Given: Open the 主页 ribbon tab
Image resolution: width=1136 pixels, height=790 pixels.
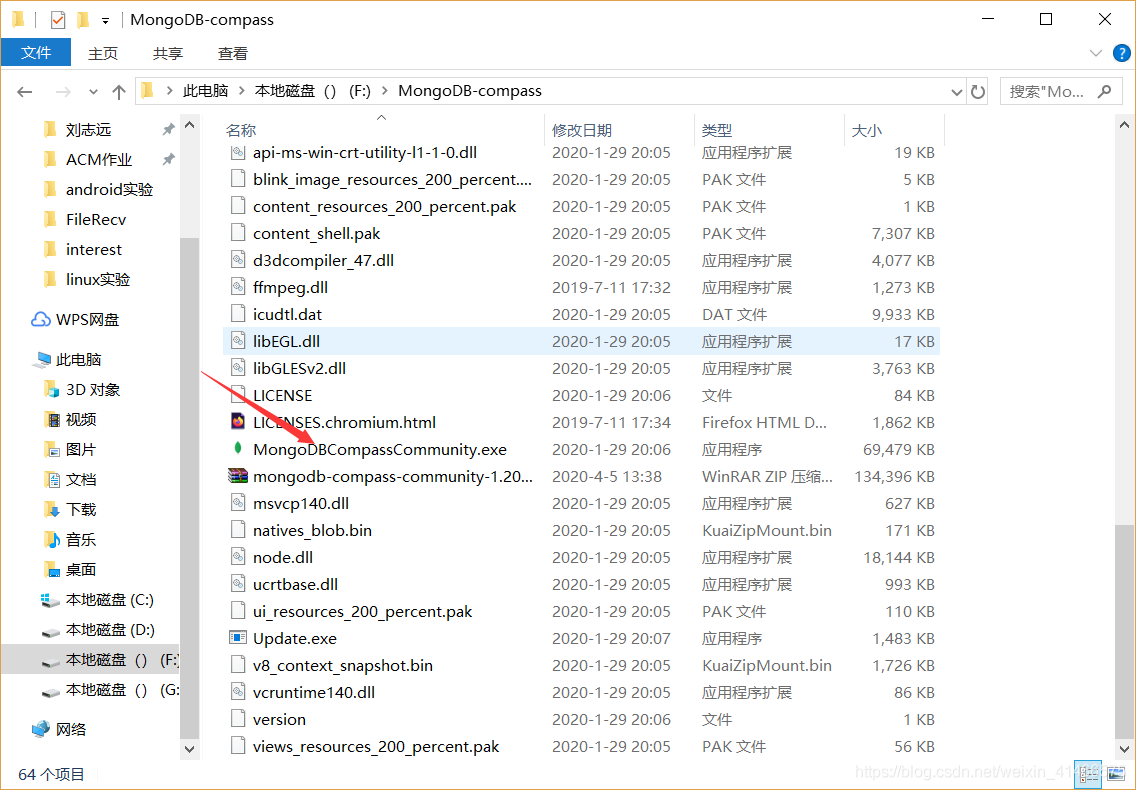Looking at the screenshot, I should pos(103,54).
